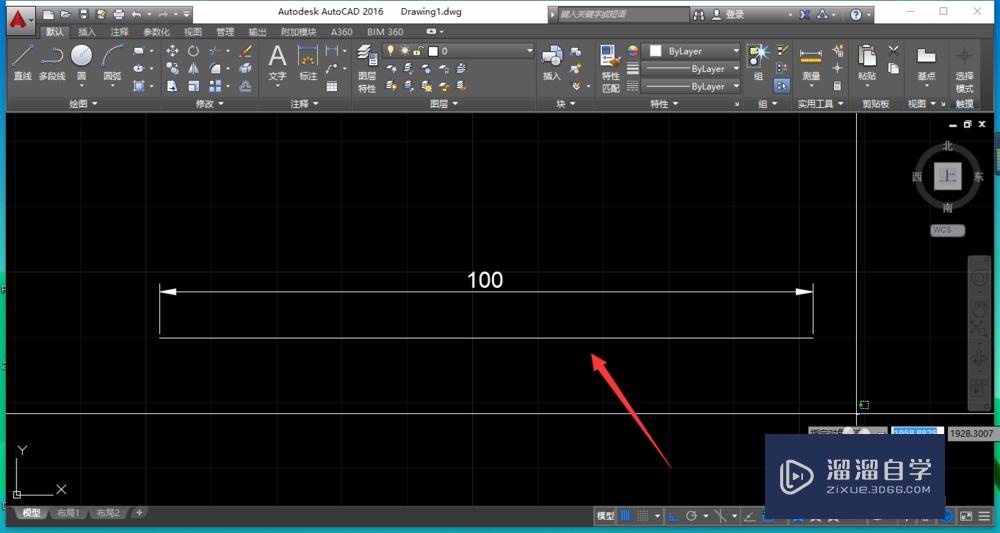Switch to the Output (输出) ribbon tab

258,31
